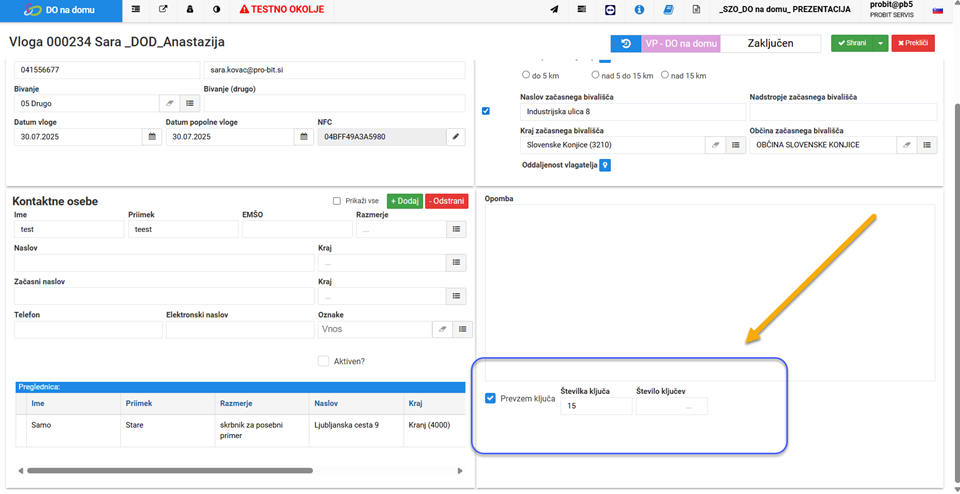Expand the Shrani button dropdown arrow
Screen dimensions: 960x494
click(879, 44)
